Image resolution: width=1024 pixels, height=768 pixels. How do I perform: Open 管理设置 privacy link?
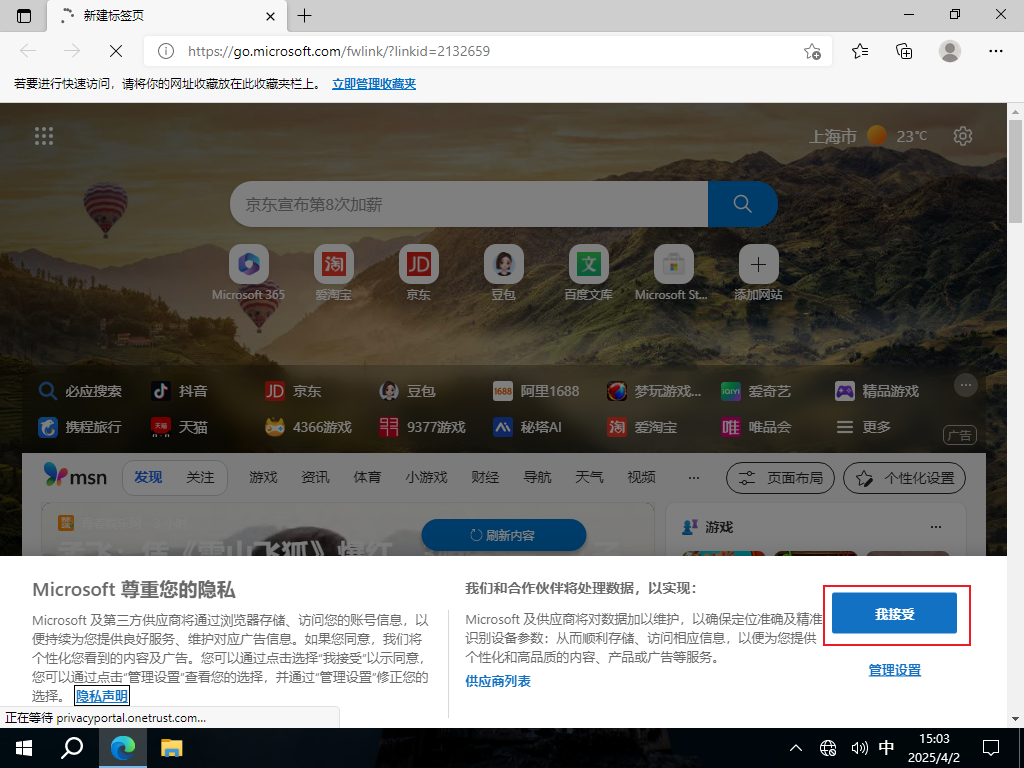[895, 670]
